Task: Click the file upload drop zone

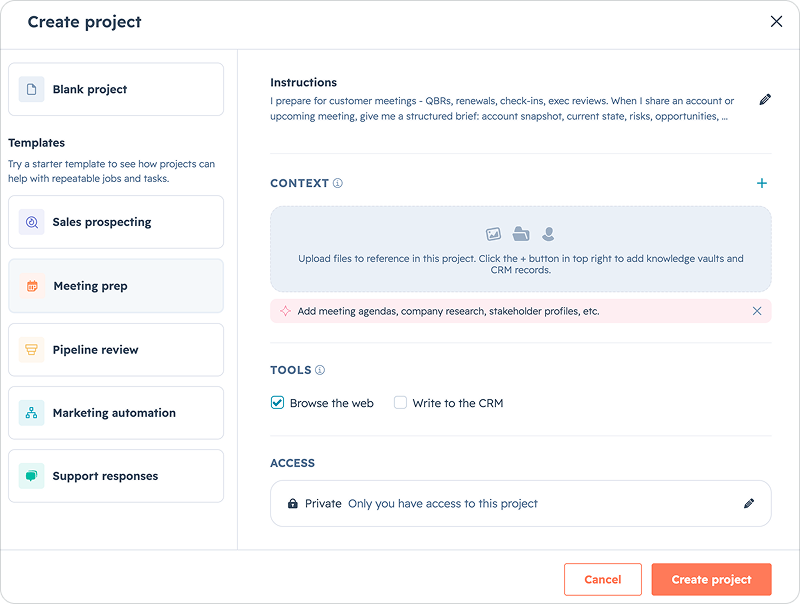Action: point(520,249)
